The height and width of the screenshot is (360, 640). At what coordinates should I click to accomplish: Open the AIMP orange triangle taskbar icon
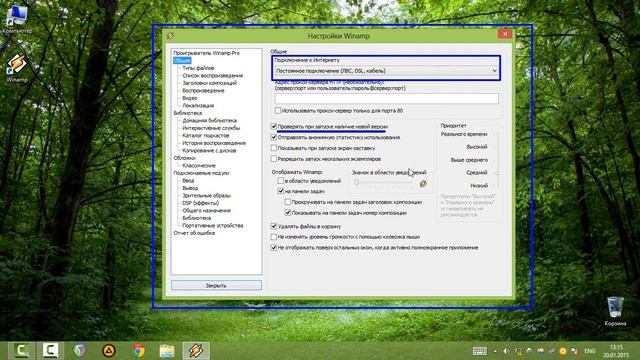click(x=109, y=351)
